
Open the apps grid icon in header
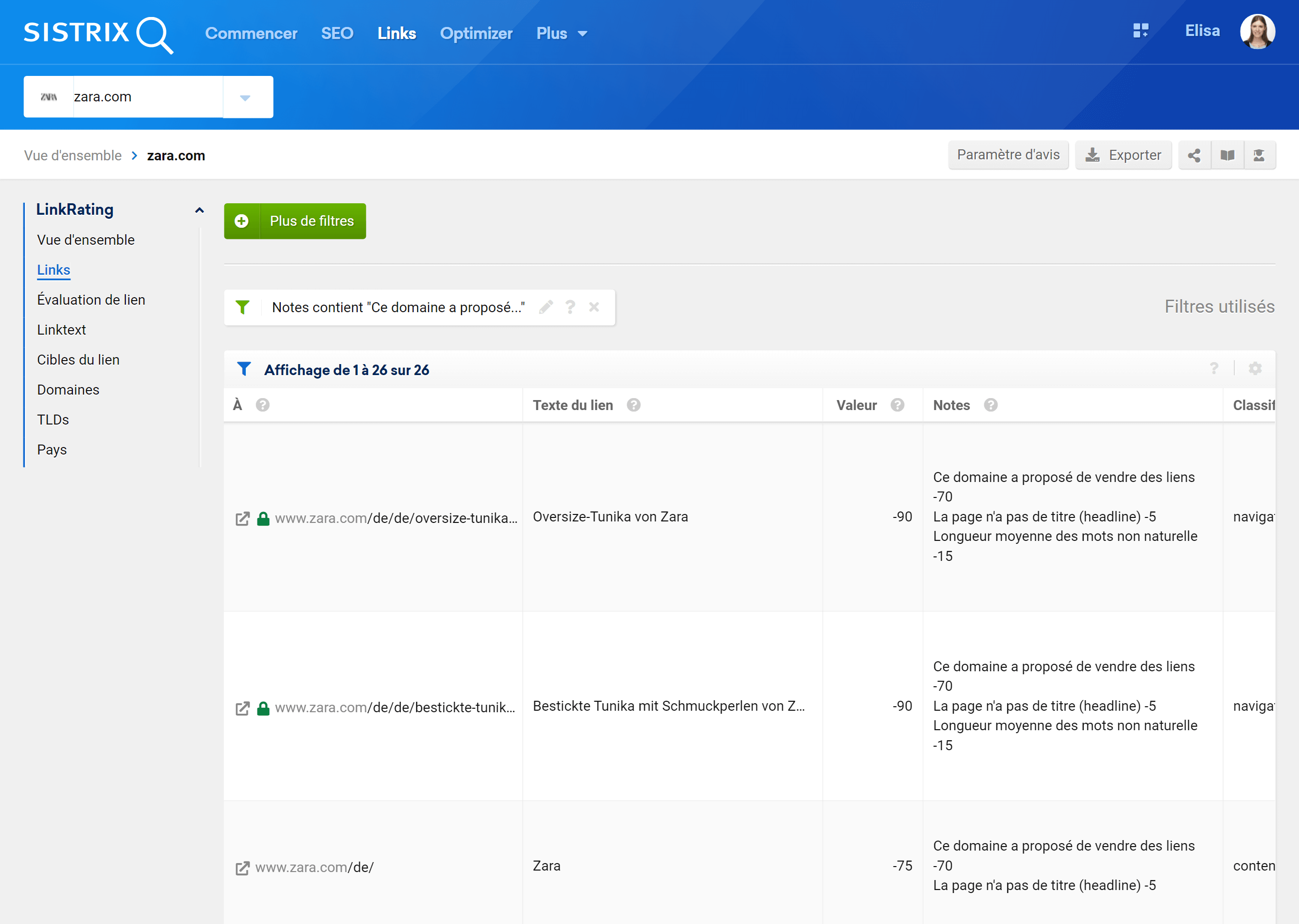1140,31
